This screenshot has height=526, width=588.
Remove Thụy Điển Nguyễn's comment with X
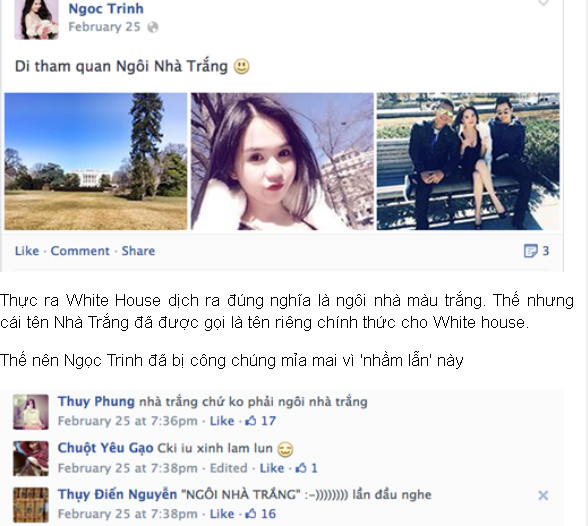(x=543, y=495)
